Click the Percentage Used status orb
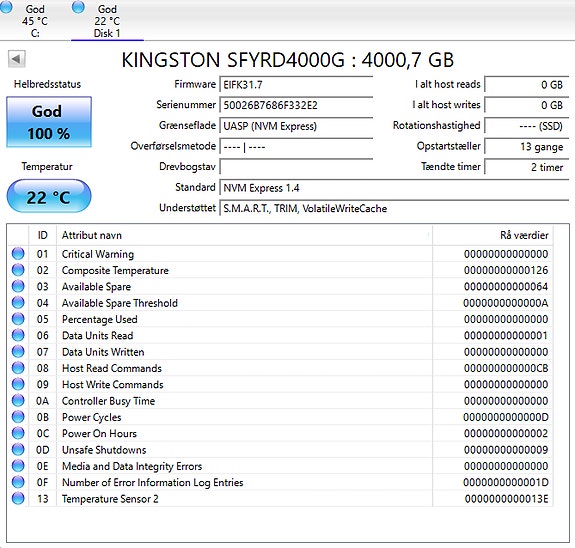The image size is (575, 548). [18, 319]
